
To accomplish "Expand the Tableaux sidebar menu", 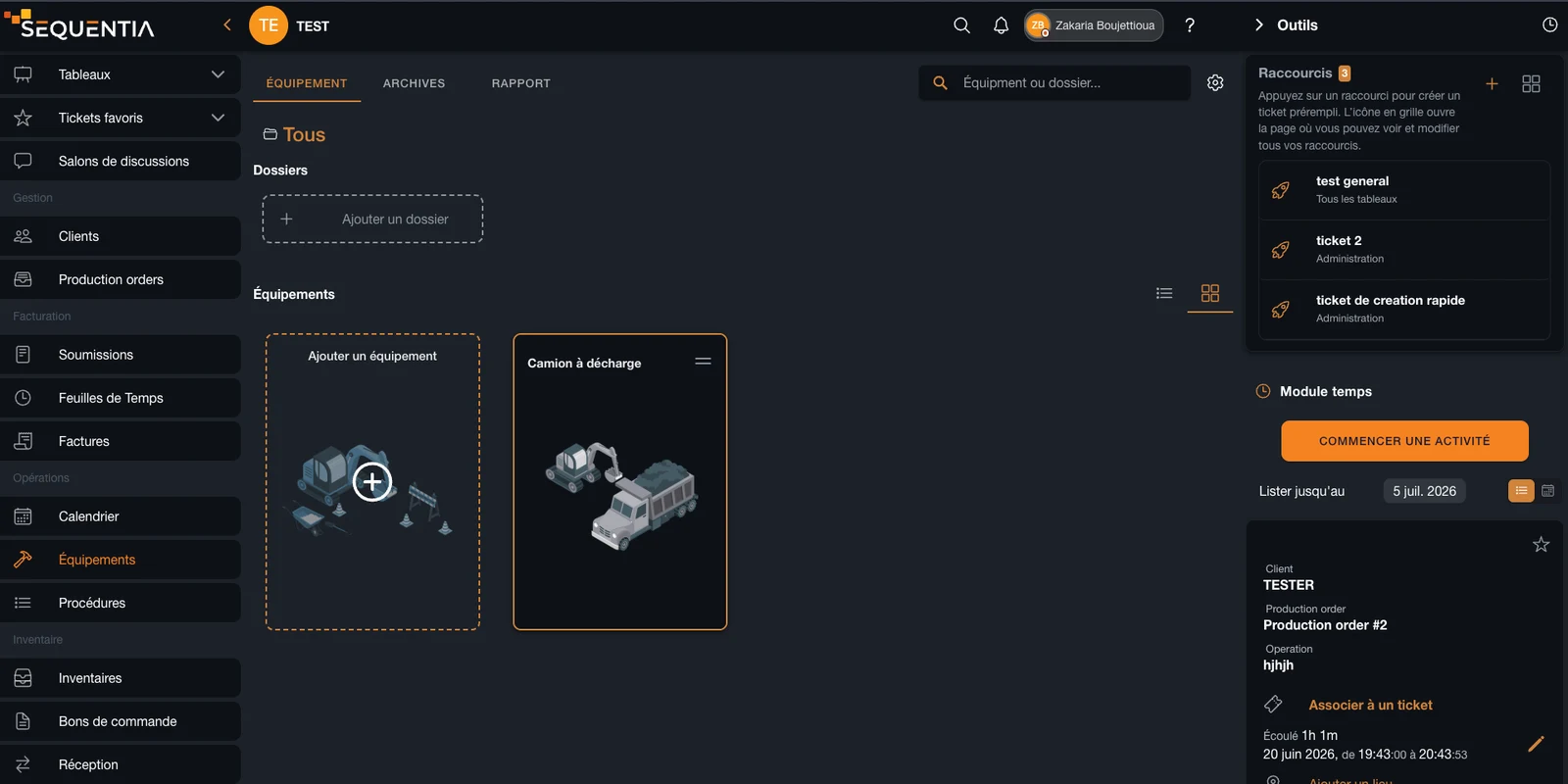I will [x=121, y=74].
